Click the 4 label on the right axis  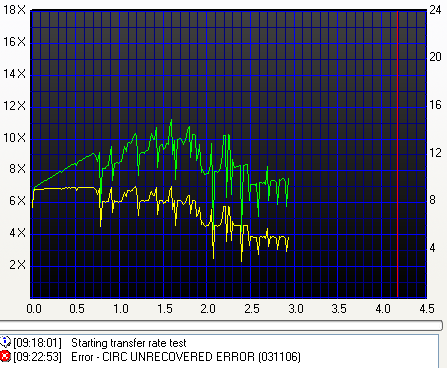[x=432, y=248]
